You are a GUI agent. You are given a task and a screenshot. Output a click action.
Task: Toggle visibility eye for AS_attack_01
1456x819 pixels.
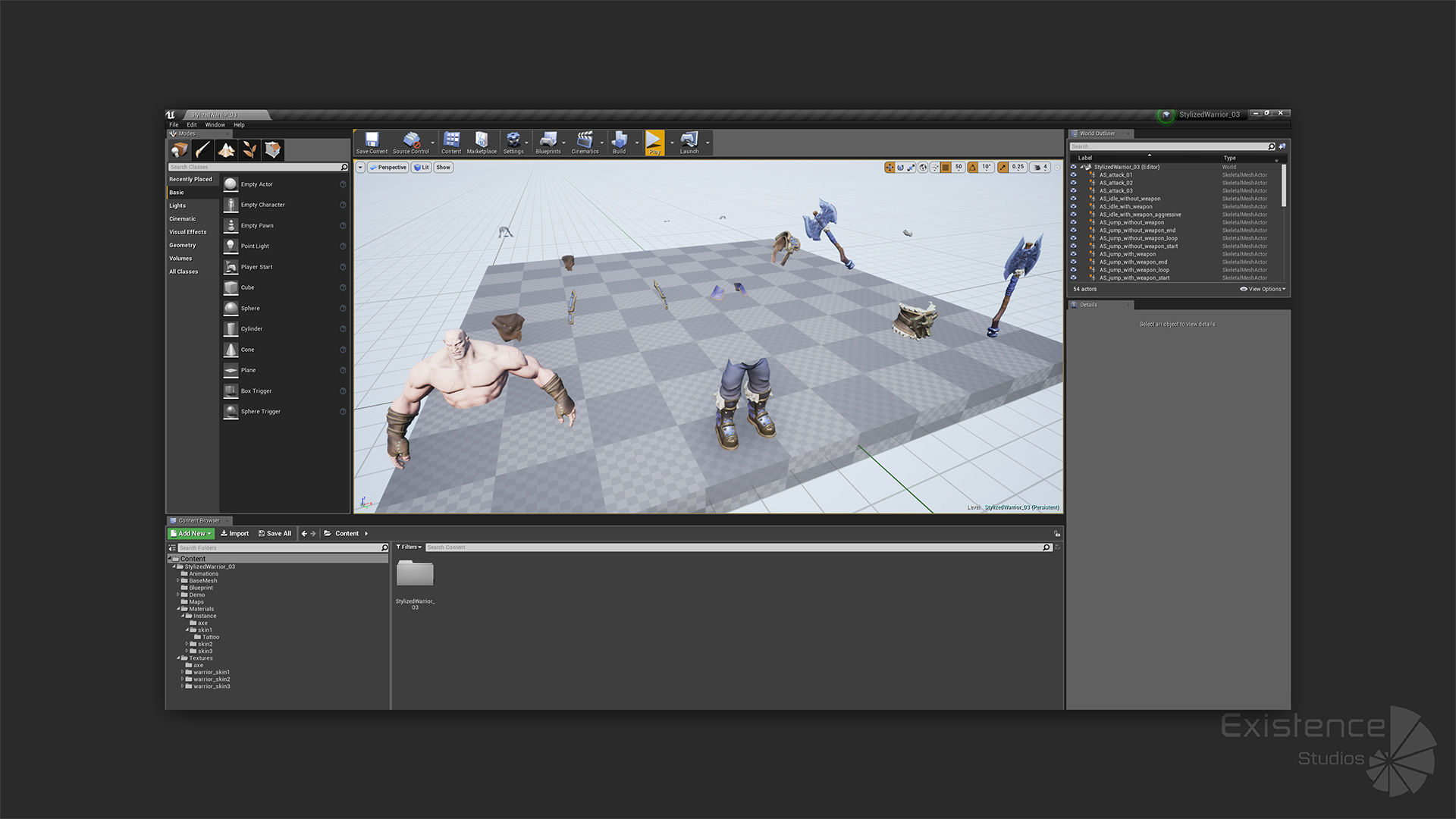(x=1073, y=175)
